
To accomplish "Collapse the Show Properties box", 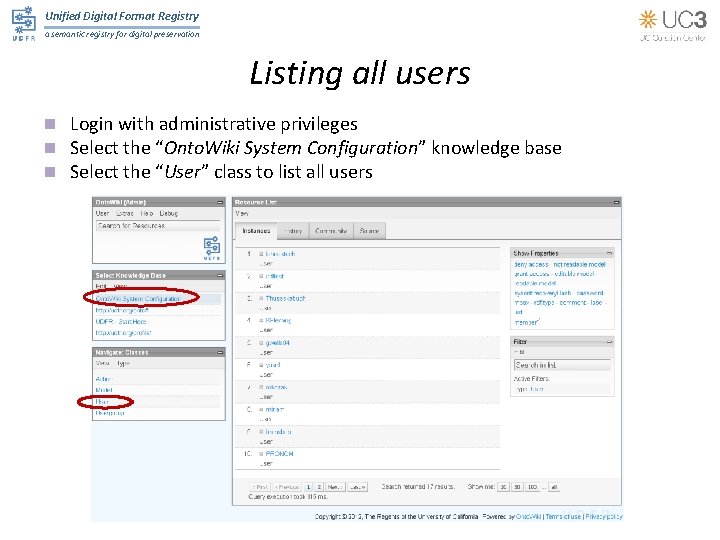I will (609, 253).
